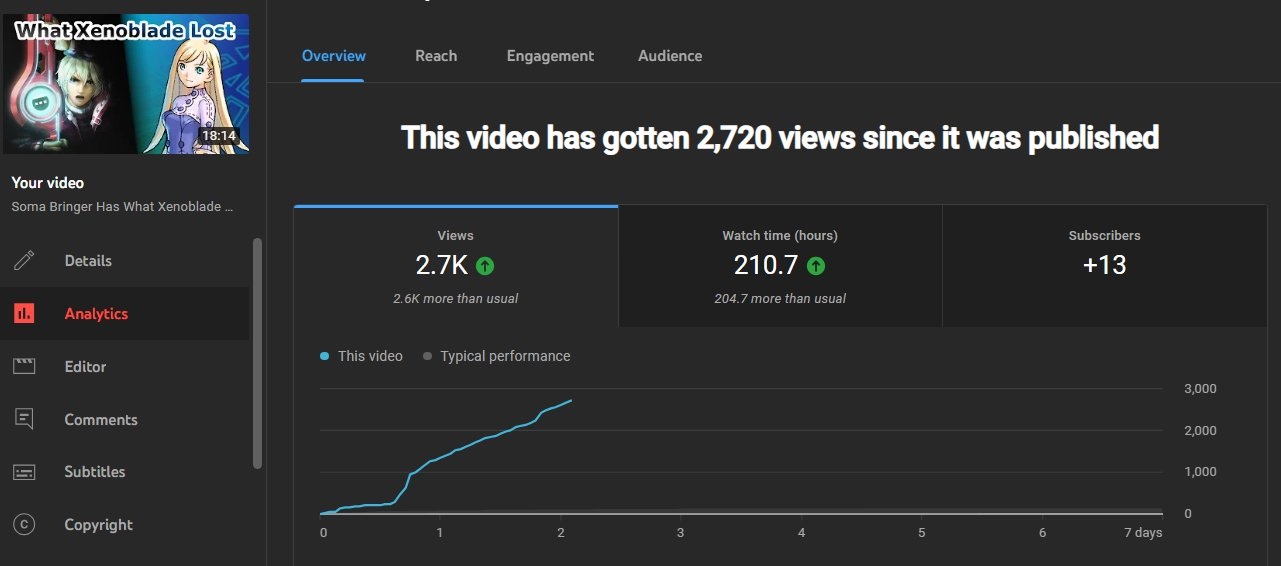The image size is (1281, 566).
Task: Click the Details pencil icon
Action: pyautogui.click(x=24, y=261)
